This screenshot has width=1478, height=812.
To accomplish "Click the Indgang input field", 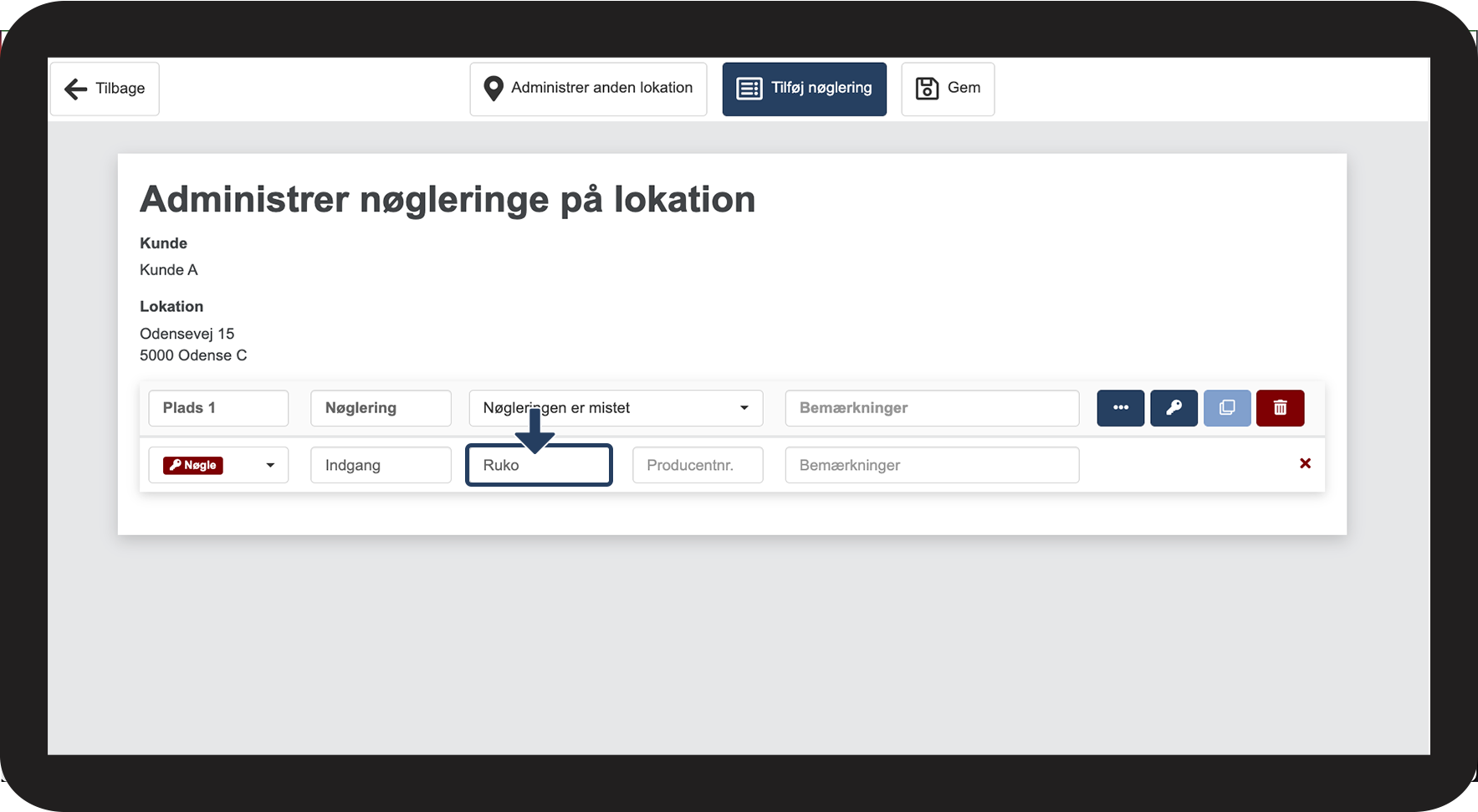I will (x=381, y=465).
